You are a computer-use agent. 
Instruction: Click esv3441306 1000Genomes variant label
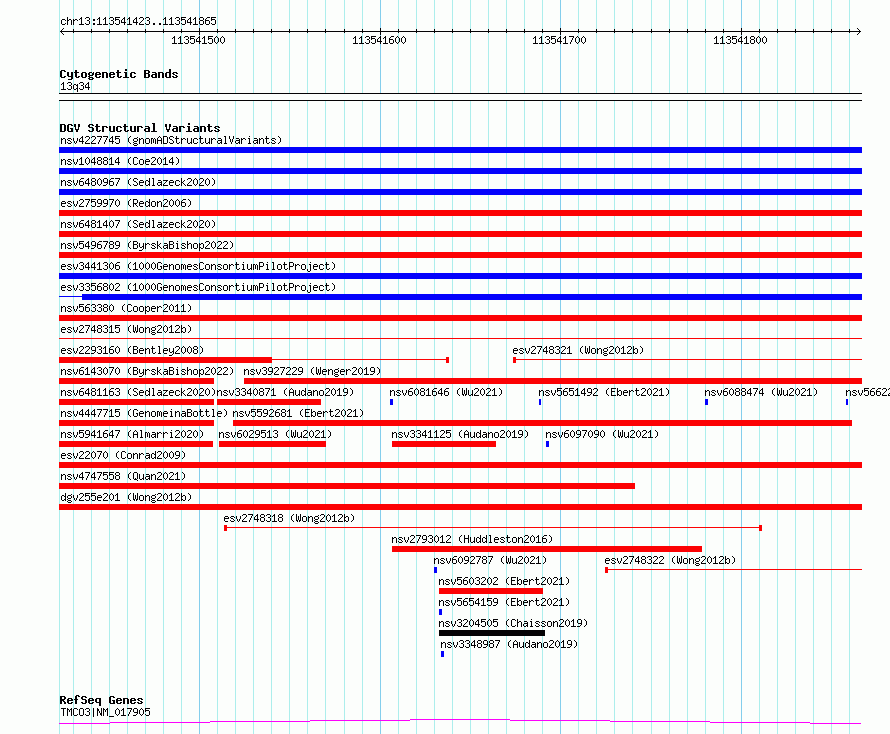198,266
